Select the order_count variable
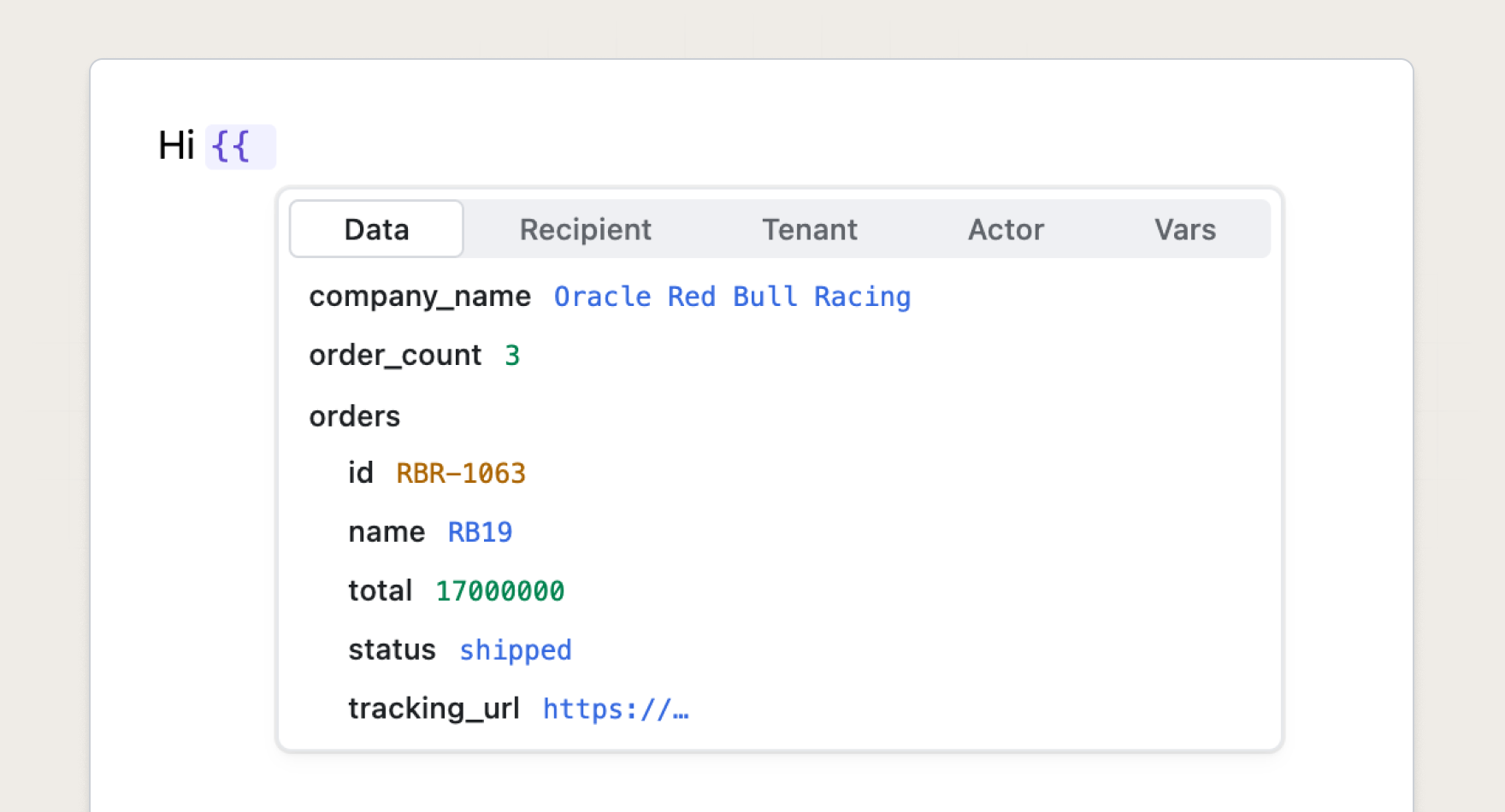 pos(395,355)
